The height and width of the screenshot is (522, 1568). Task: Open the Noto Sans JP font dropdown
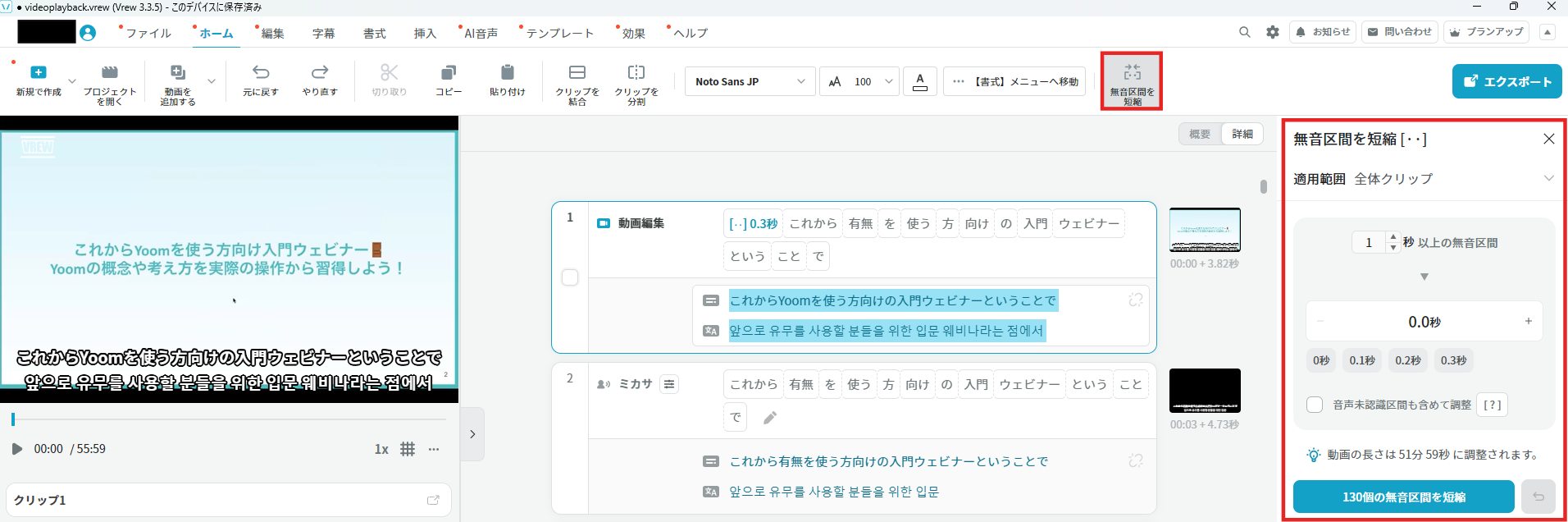750,81
